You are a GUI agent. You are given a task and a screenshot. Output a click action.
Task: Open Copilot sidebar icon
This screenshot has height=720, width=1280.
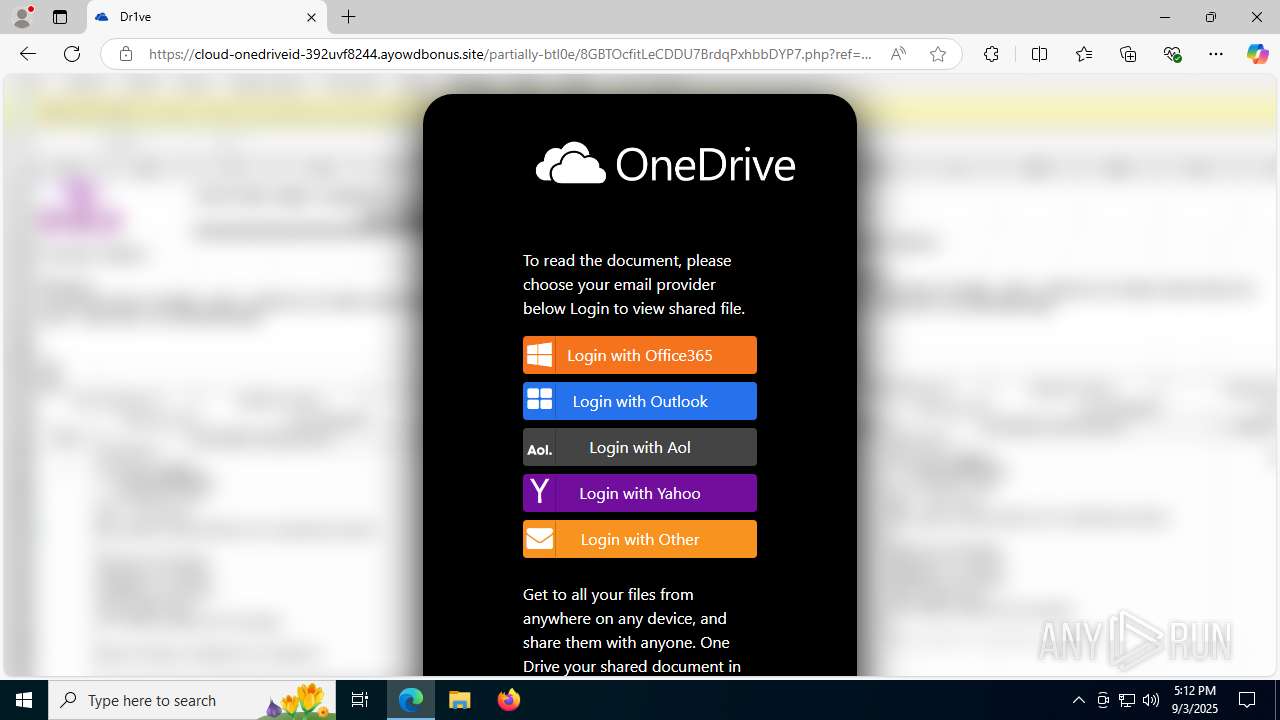pos(1257,54)
